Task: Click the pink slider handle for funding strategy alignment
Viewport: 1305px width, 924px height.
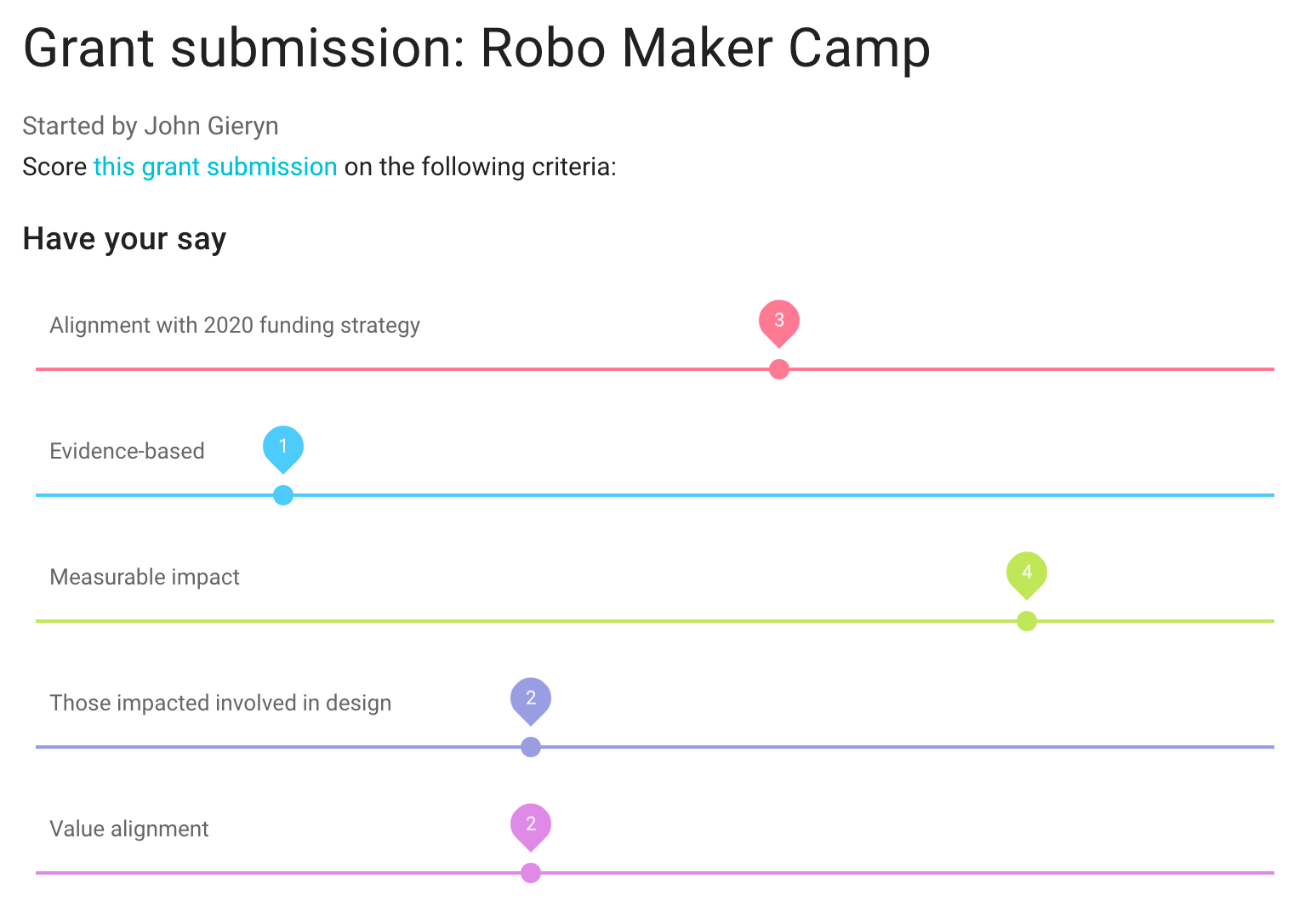Action: [779, 369]
